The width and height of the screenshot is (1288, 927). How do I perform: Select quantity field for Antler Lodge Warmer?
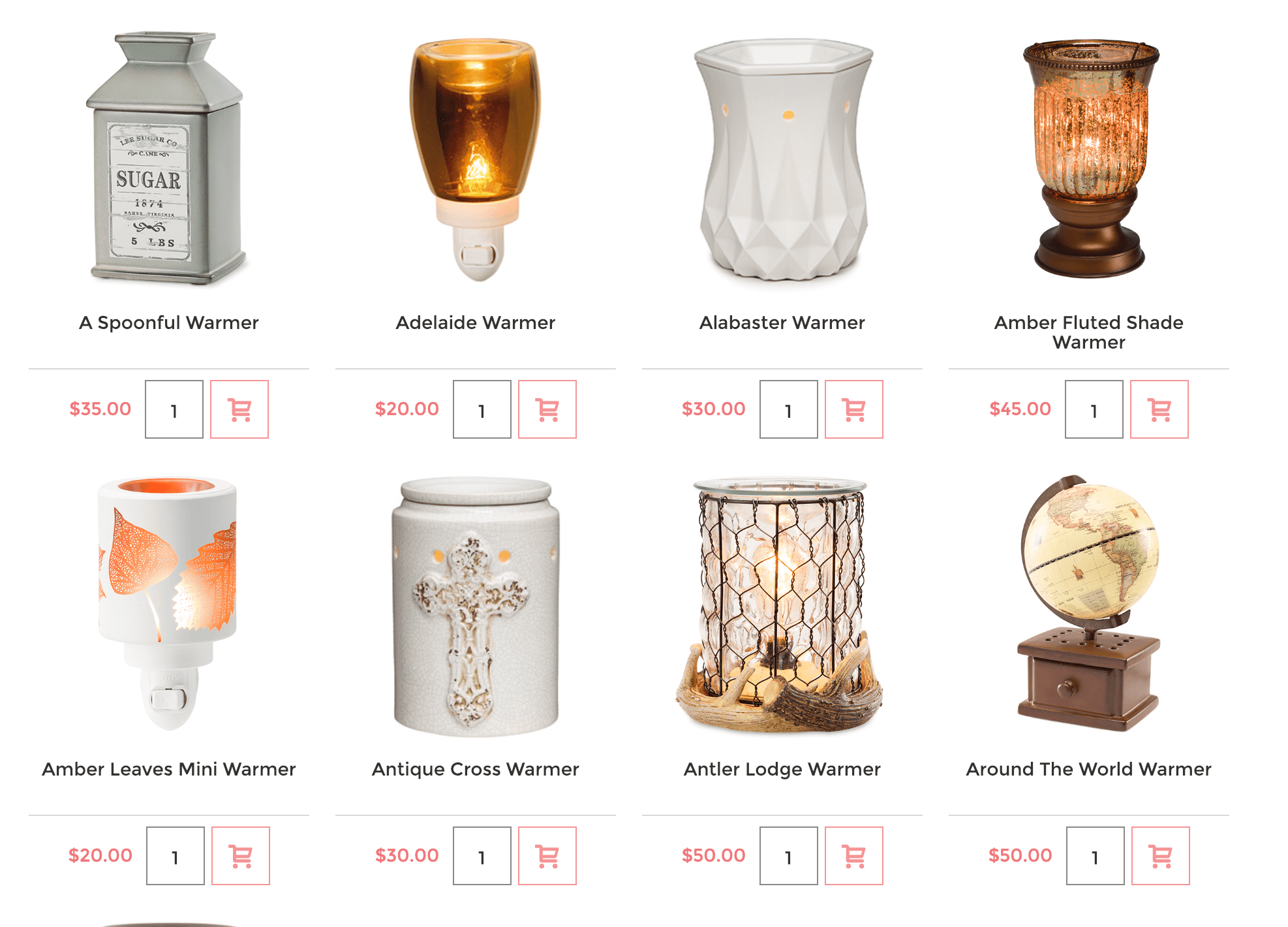coord(789,856)
